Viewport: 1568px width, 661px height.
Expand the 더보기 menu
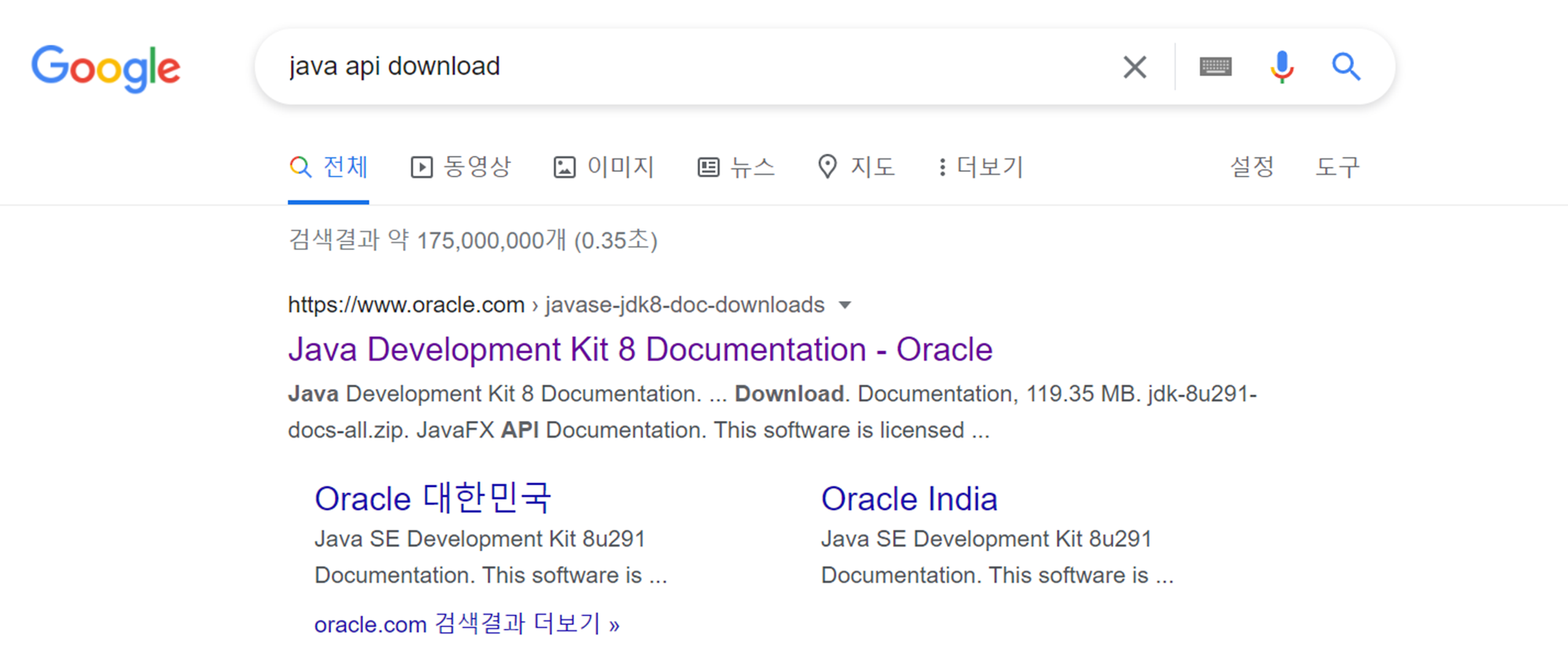(x=981, y=166)
